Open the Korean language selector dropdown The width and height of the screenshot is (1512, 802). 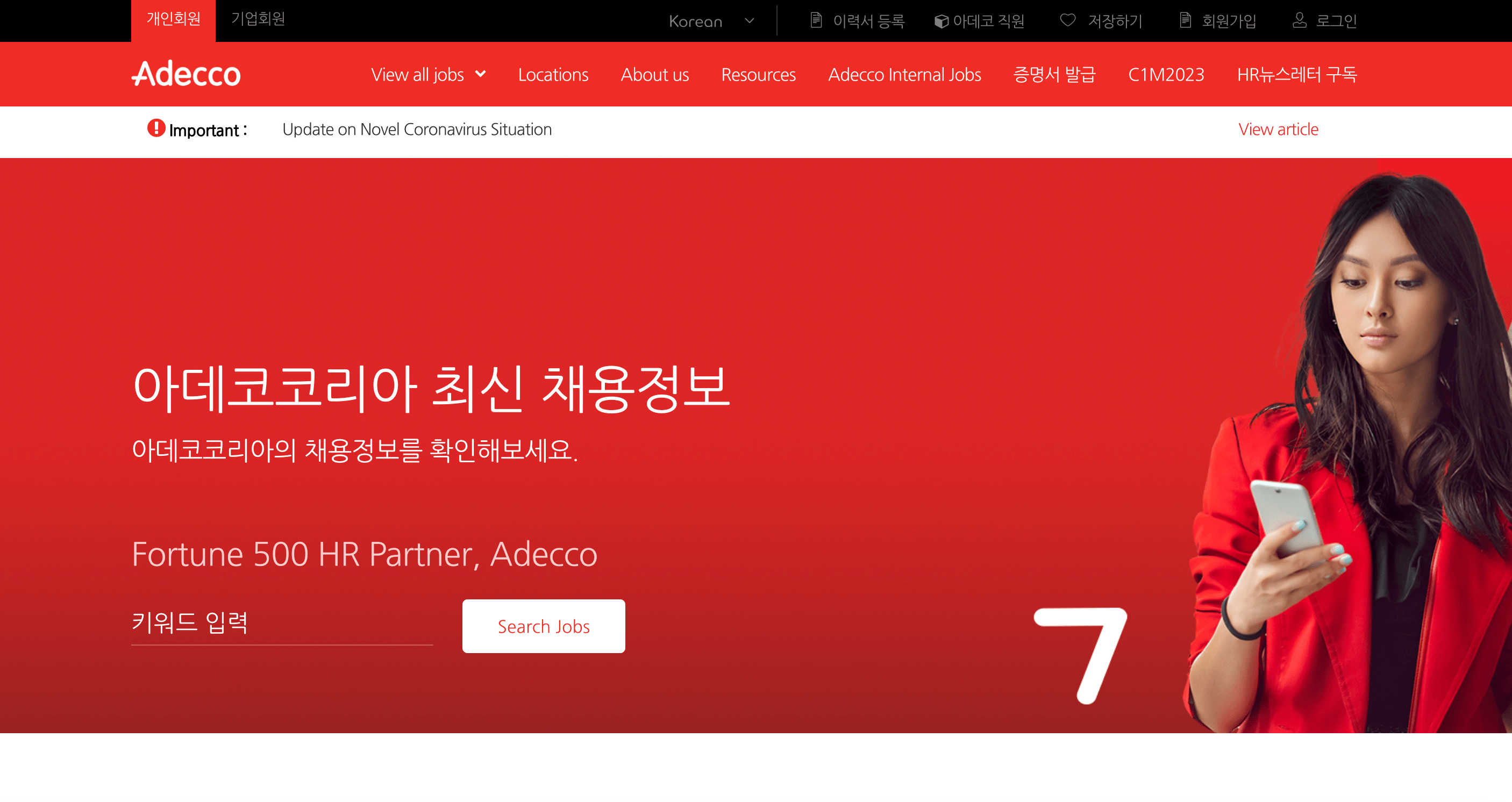(711, 21)
